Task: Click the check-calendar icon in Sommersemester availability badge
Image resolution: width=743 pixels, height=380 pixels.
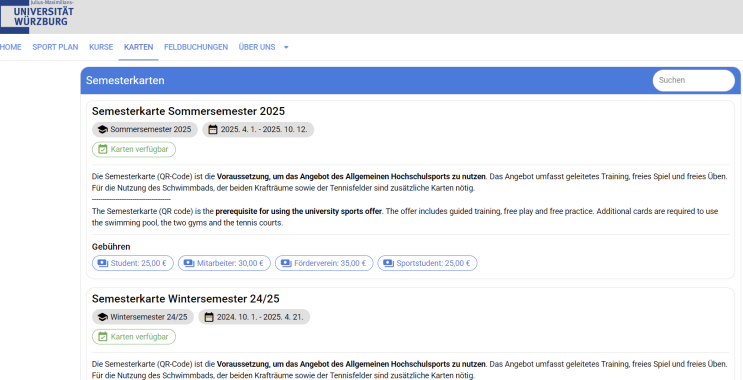Action: [102, 149]
